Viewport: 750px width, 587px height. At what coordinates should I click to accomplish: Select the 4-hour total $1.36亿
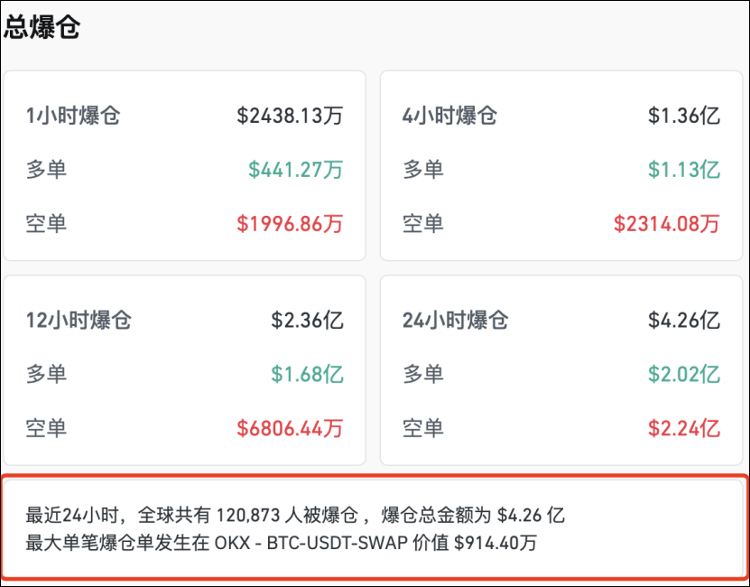pos(684,116)
